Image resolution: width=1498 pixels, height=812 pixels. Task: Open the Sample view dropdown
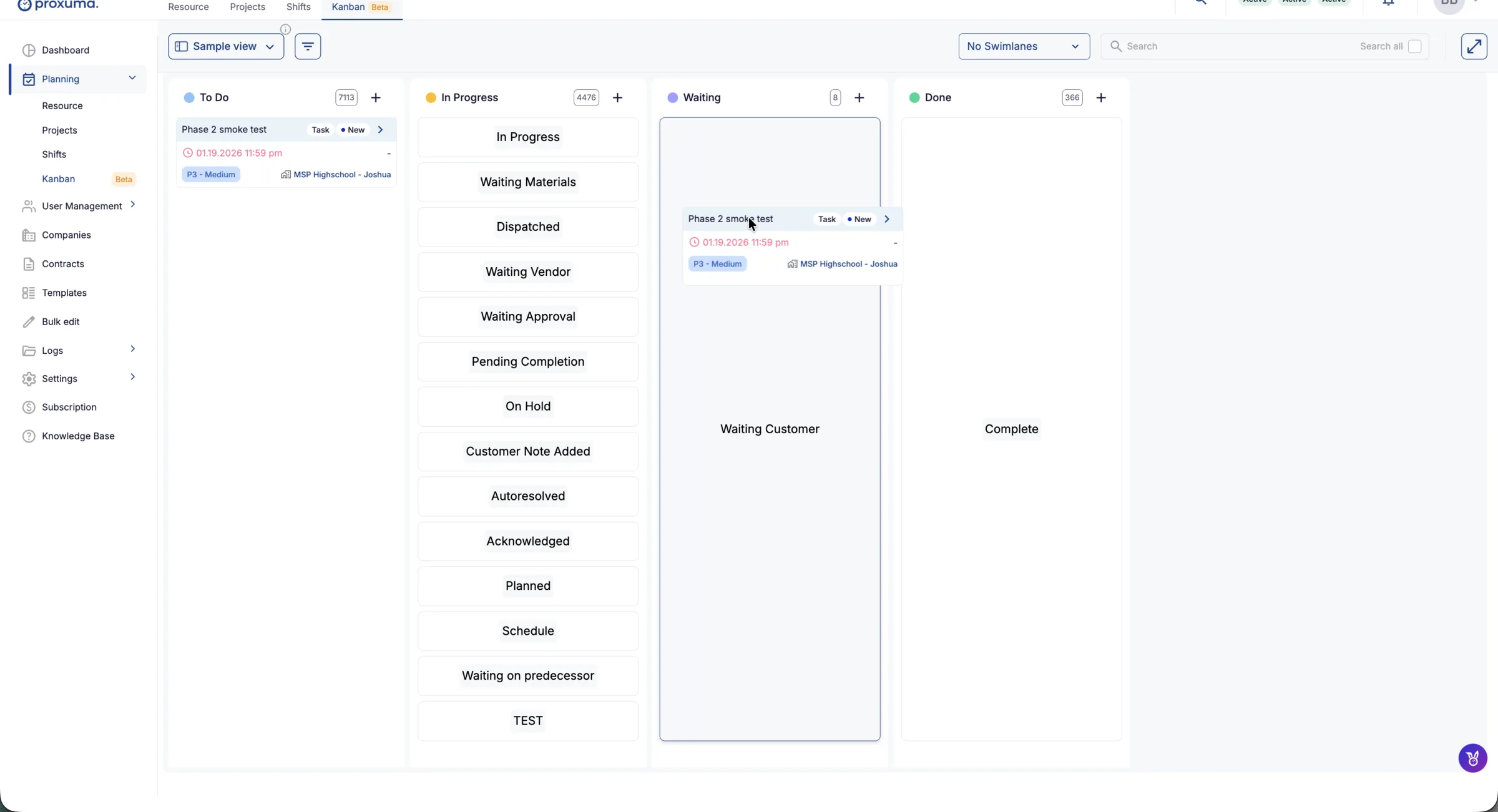[226, 46]
